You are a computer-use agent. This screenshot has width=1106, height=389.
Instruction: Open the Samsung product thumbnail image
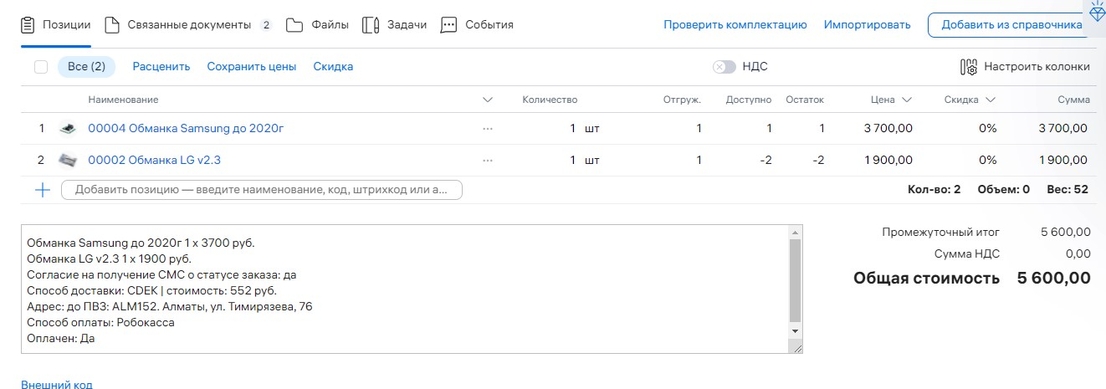pyautogui.click(x=67, y=128)
